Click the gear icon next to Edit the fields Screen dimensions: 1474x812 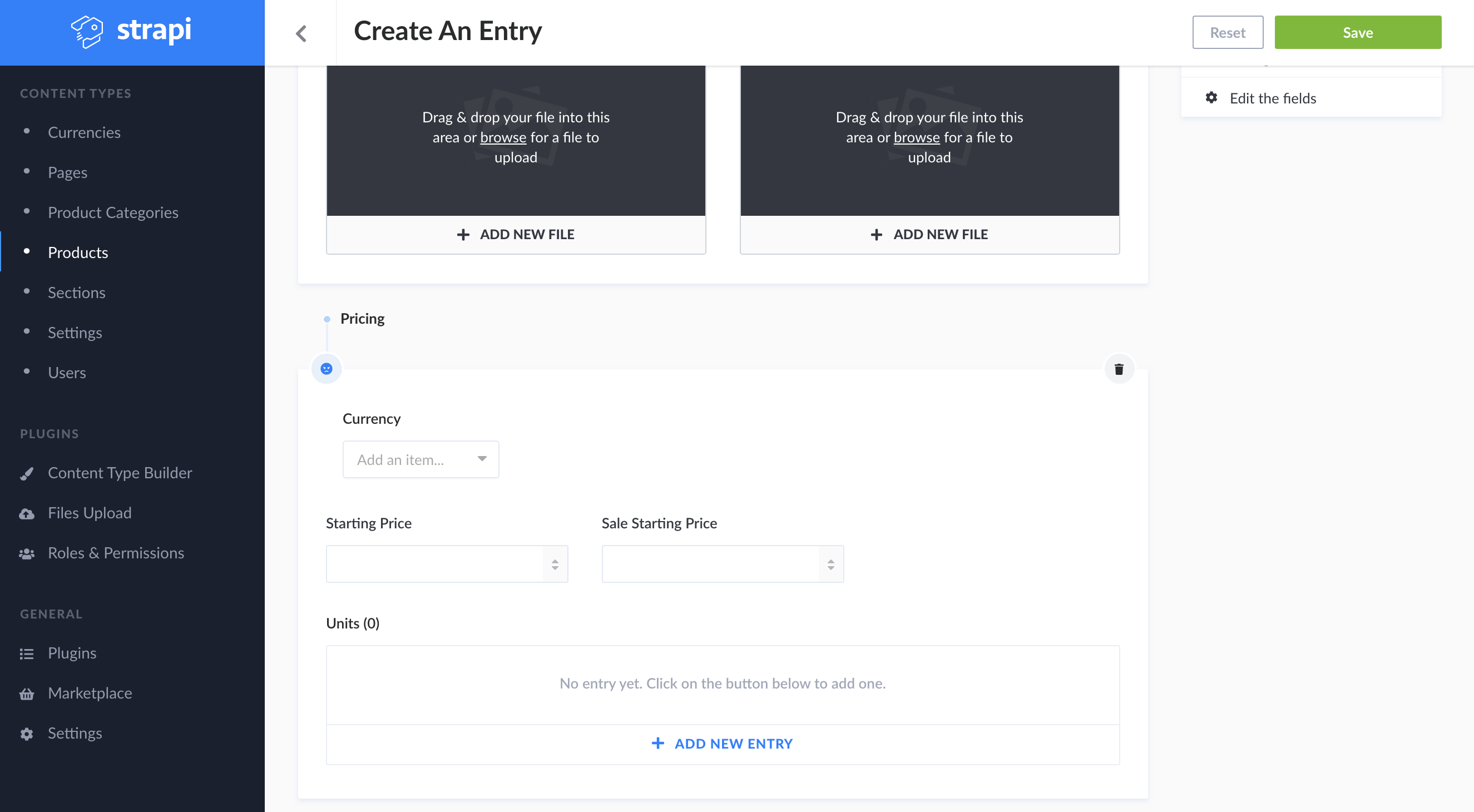(x=1211, y=98)
